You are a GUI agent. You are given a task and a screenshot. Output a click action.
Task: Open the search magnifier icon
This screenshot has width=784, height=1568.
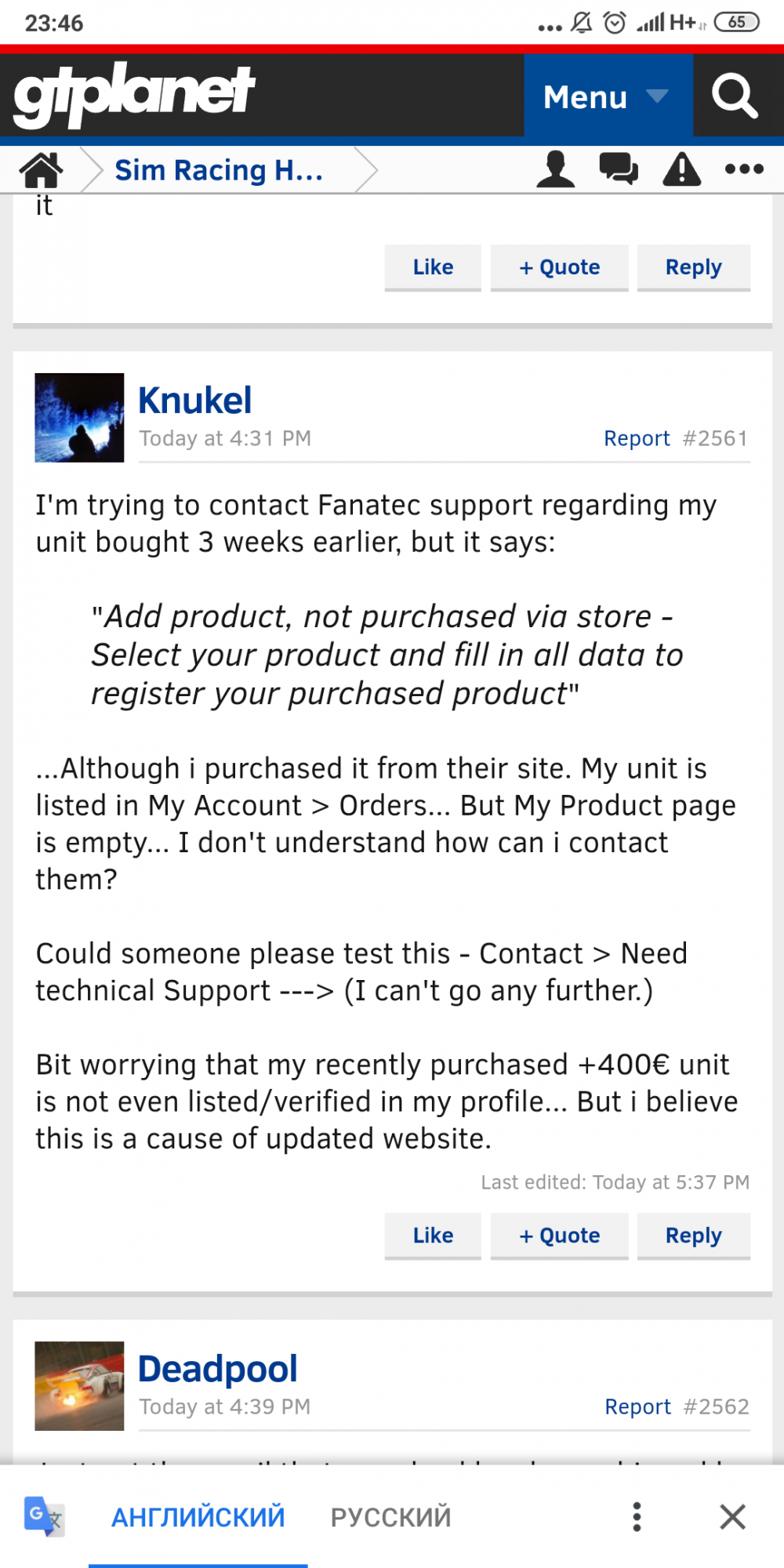[735, 96]
